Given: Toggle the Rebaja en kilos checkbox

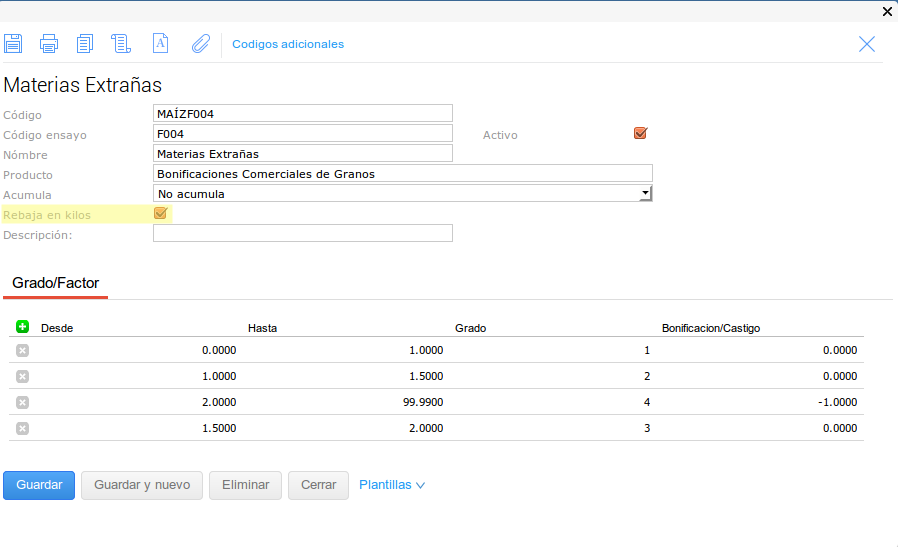Looking at the screenshot, I should (160, 213).
